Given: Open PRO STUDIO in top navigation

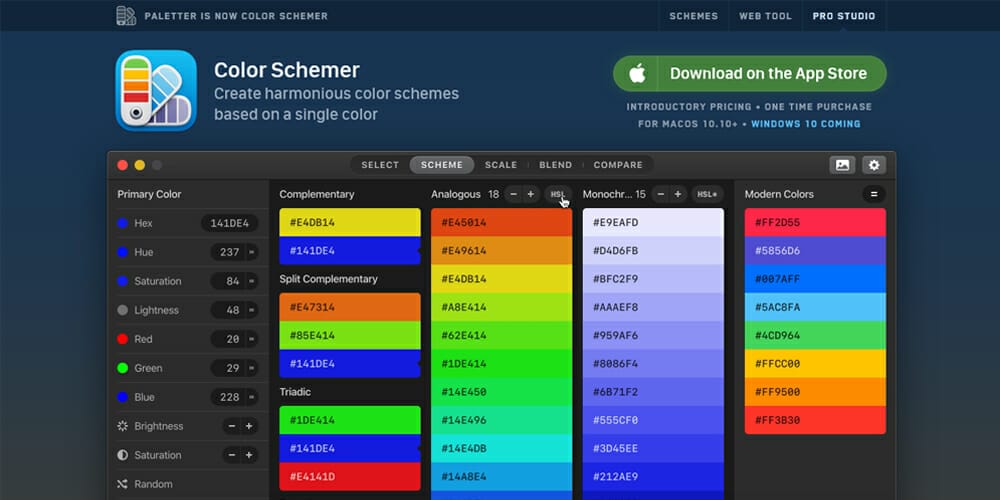Looking at the screenshot, I should tap(844, 16).
